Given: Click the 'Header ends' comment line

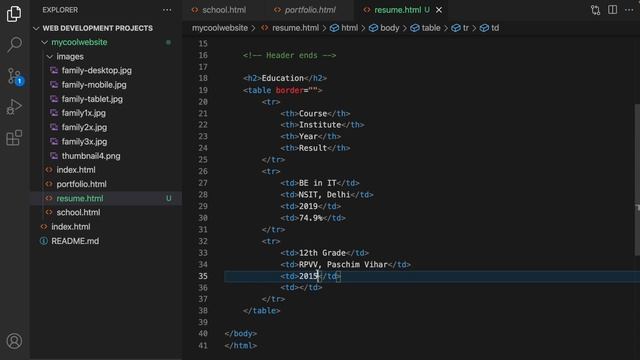Looking at the screenshot, I should pyautogui.click(x=289, y=55).
